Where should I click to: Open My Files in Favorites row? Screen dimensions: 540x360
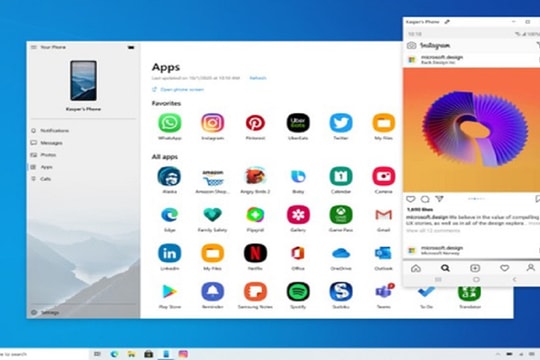383,123
